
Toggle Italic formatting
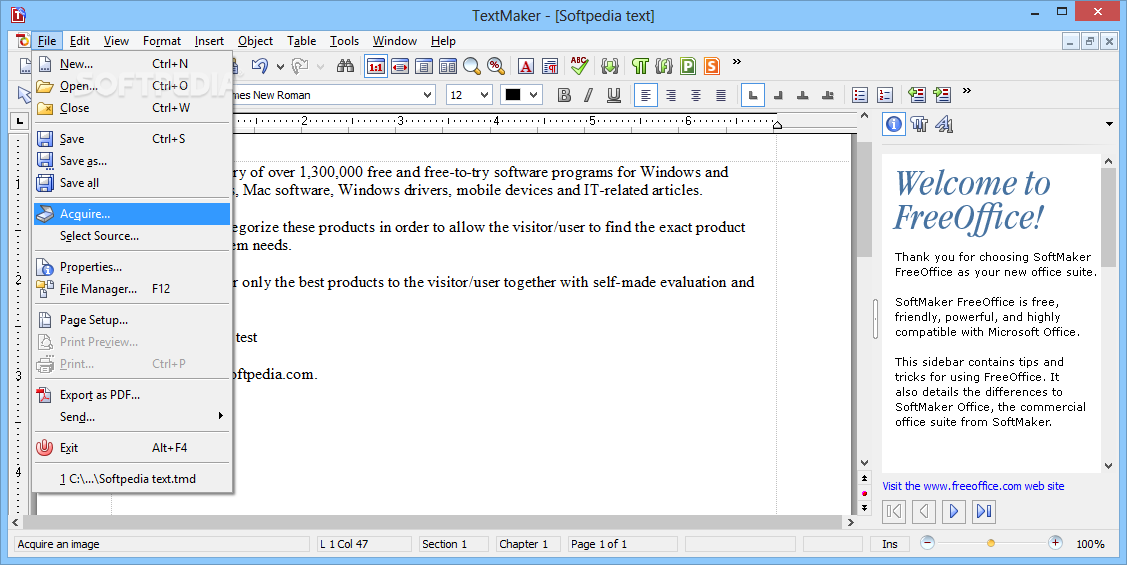click(589, 95)
